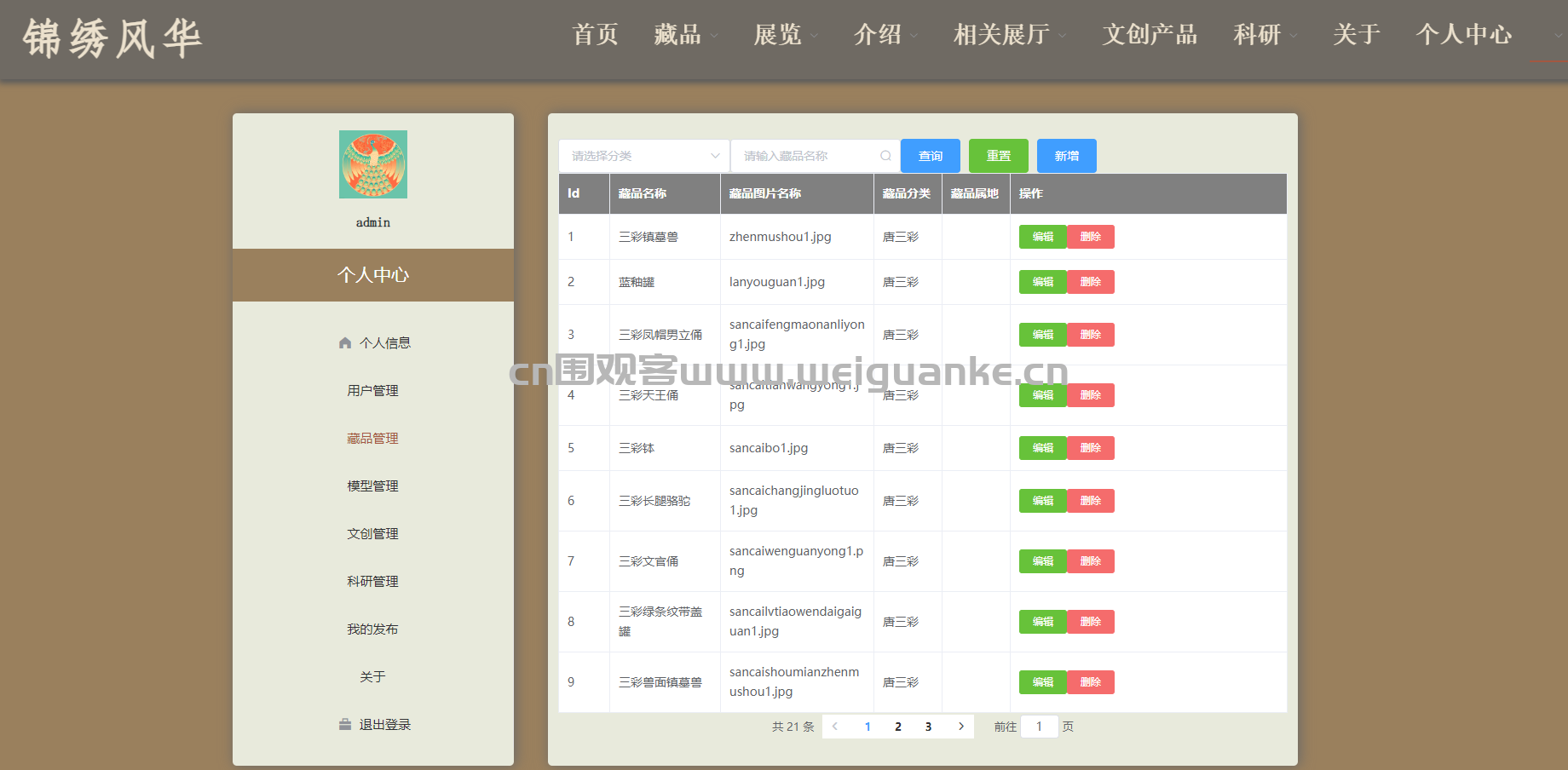Select 模型管理 in the sidebar
1568x770 pixels.
[x=372, y=486]
